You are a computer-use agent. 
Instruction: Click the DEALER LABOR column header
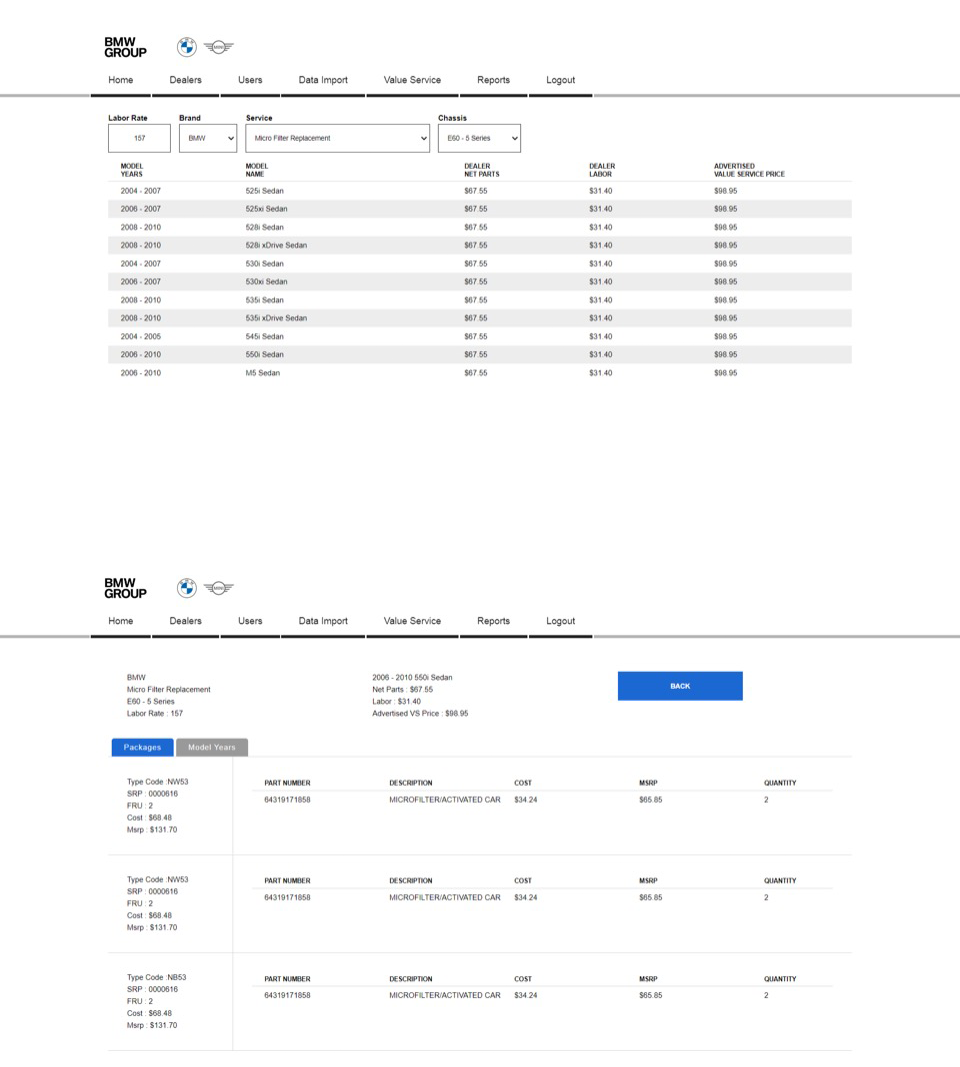click(x=601, y=170)
